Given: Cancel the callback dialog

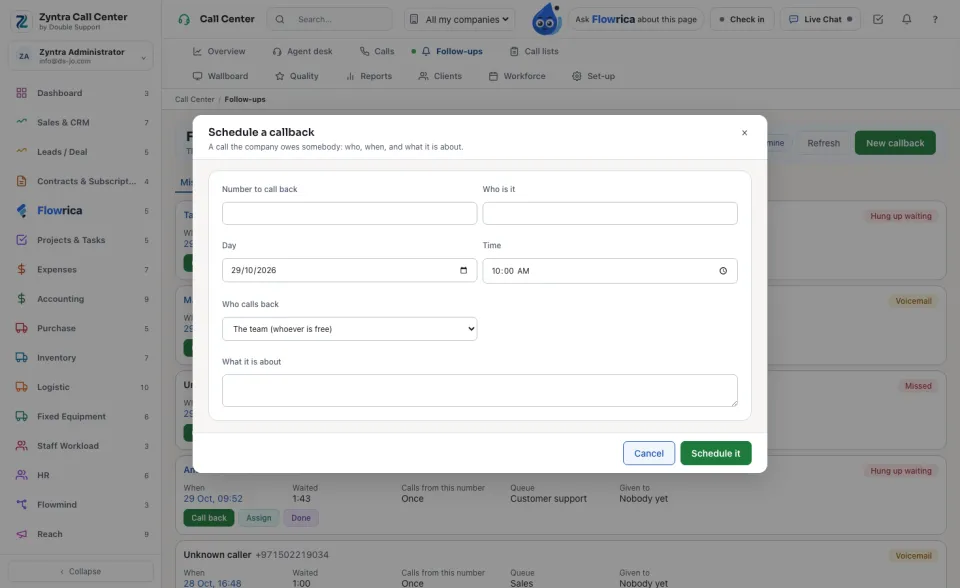Looking at the screenshot, I should click(649, 453).
